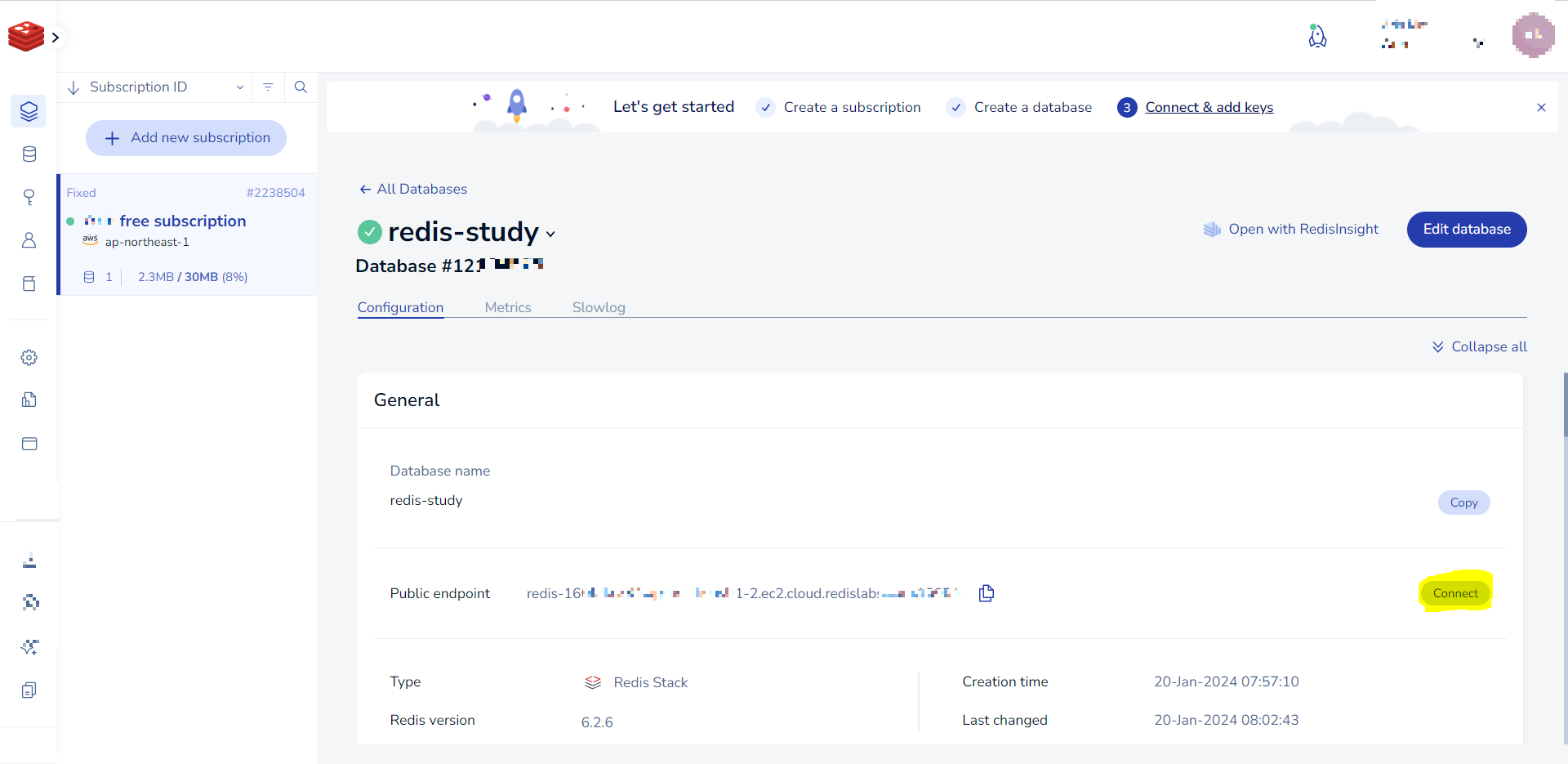Open the billing building icon in sidebar
The image size is (1568, 764).
pos(29,400)
